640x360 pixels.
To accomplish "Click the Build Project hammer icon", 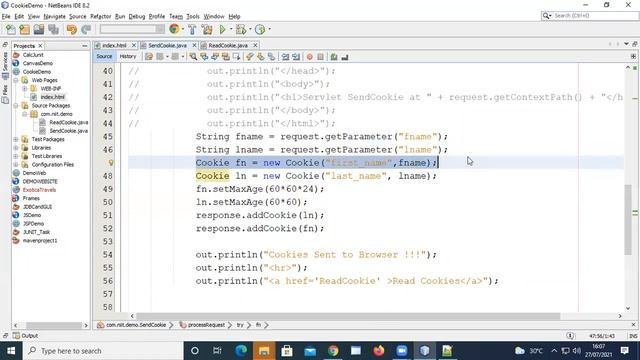I will tap(192, 29).
